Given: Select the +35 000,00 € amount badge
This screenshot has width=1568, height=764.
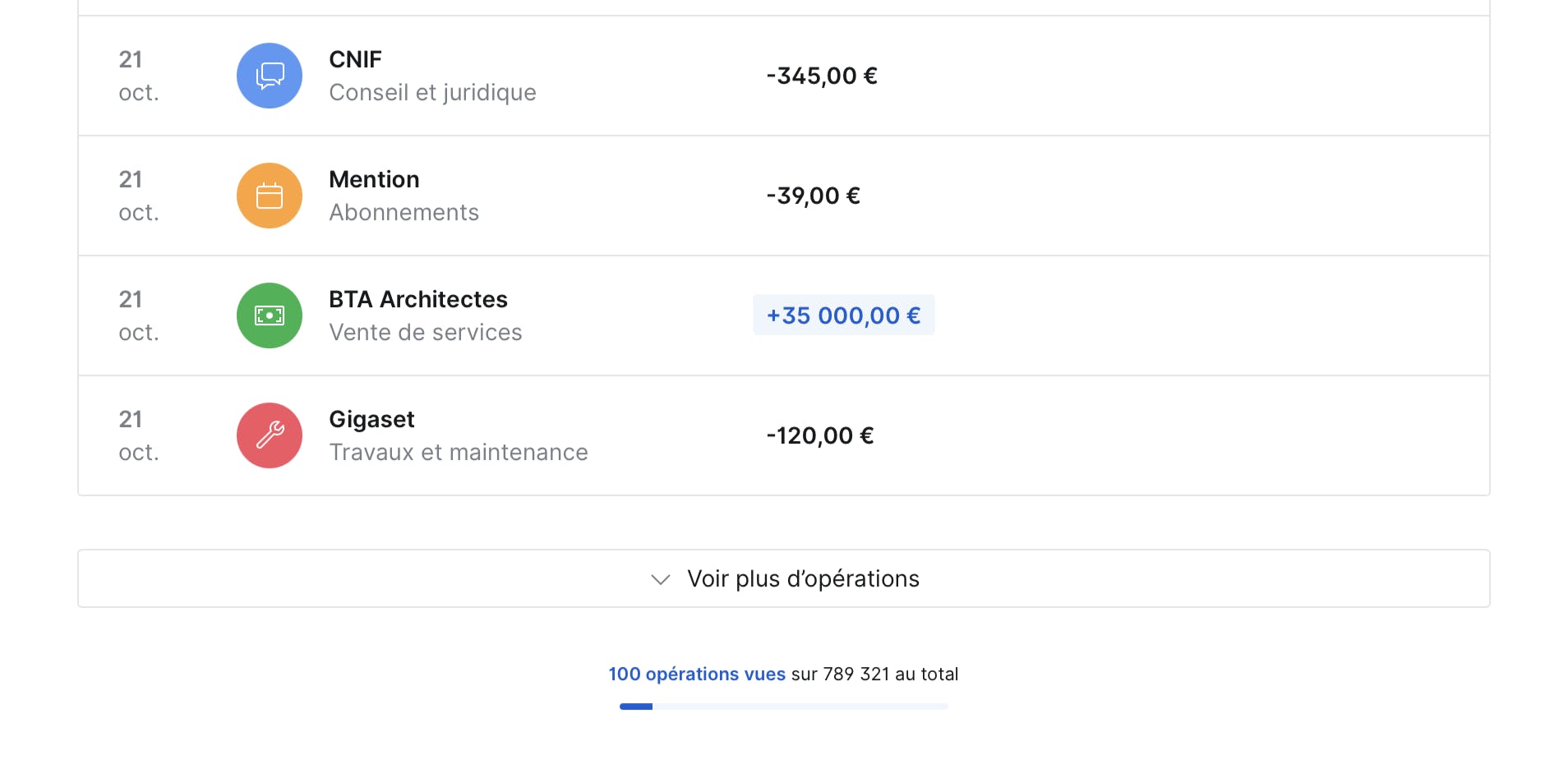Looking at the screenshot, I should (844, 315).
